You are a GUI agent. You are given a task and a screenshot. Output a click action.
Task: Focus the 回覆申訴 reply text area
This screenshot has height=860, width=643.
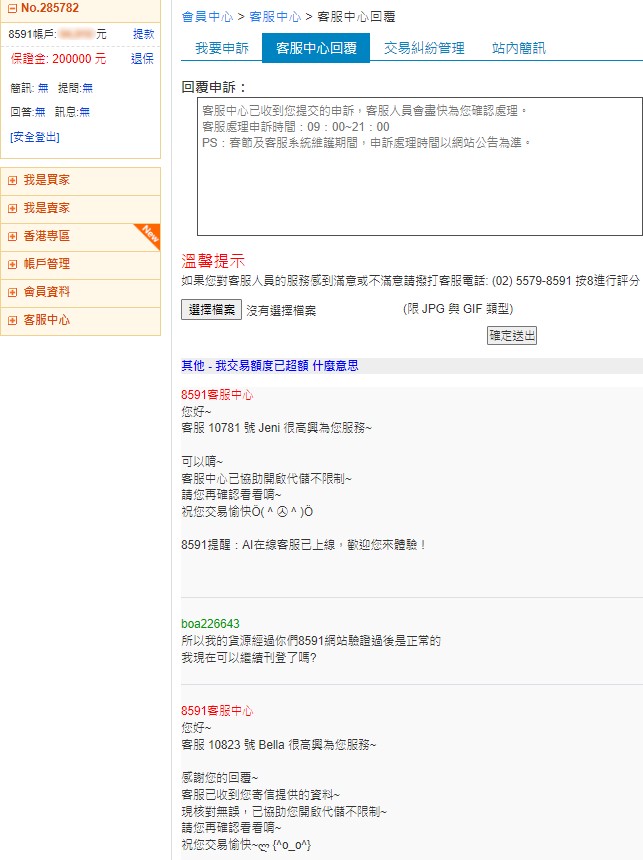coord(420,167)
